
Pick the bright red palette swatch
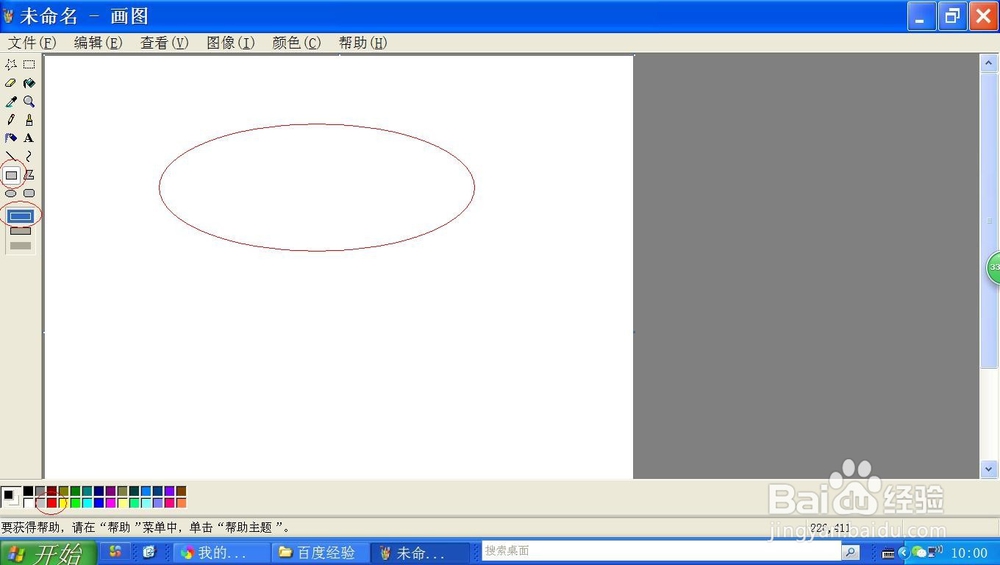(52, 503)
